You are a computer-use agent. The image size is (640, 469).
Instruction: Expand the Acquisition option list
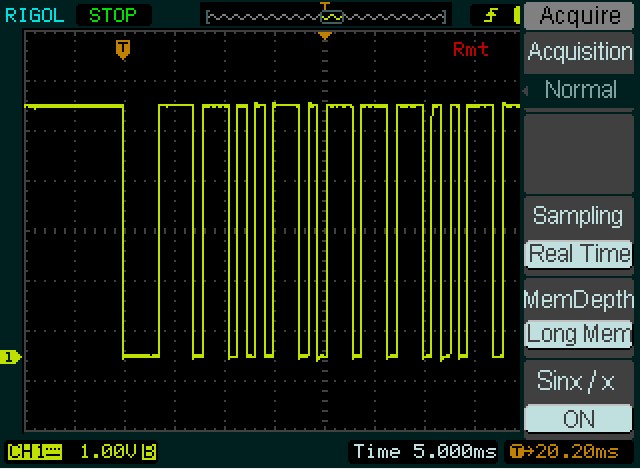tap(579, 52)
